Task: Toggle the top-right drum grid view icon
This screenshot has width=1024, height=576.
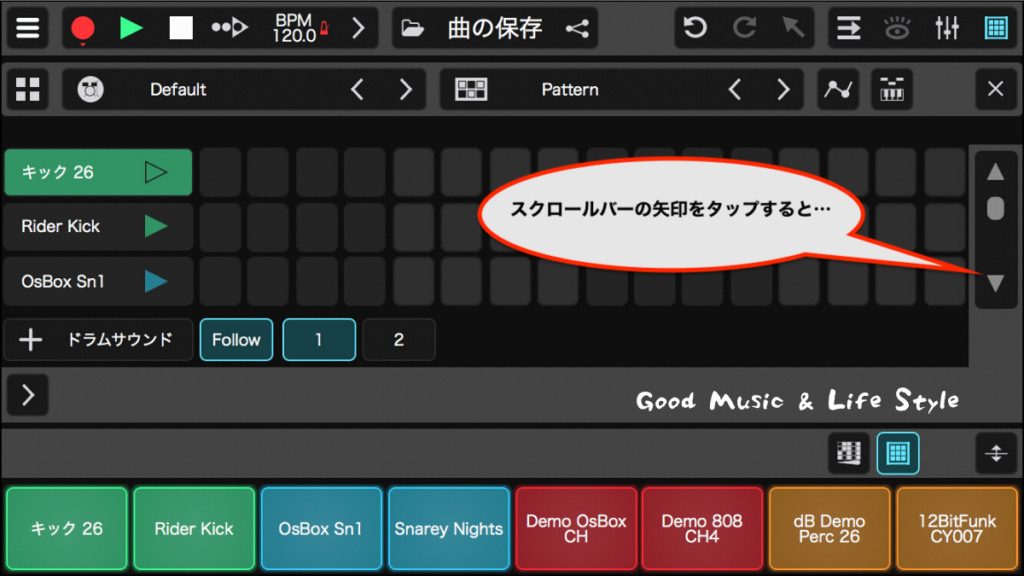Action: (x=996, y=28)
